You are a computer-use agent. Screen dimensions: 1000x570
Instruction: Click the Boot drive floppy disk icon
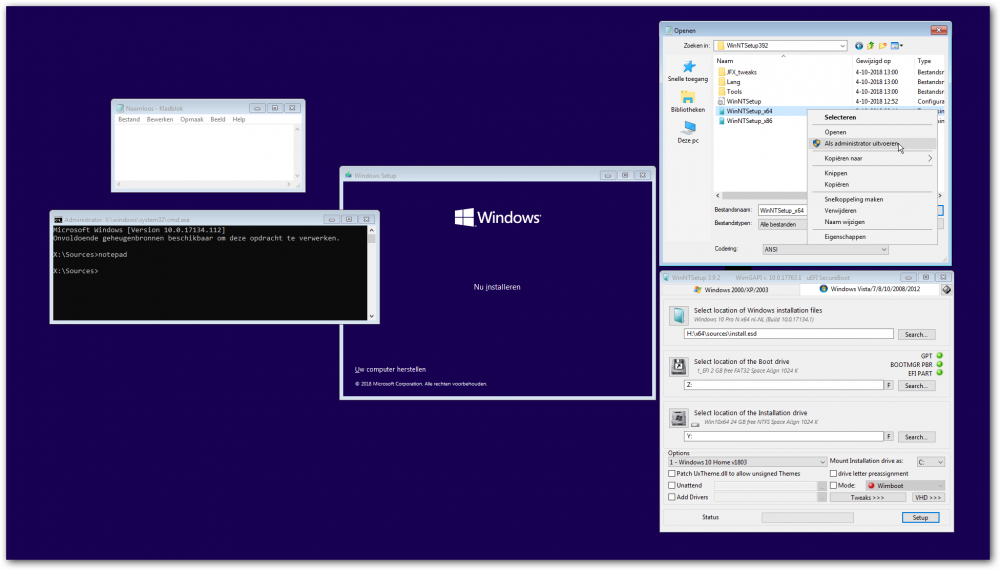pyautogui.click(x=678, y=367)
